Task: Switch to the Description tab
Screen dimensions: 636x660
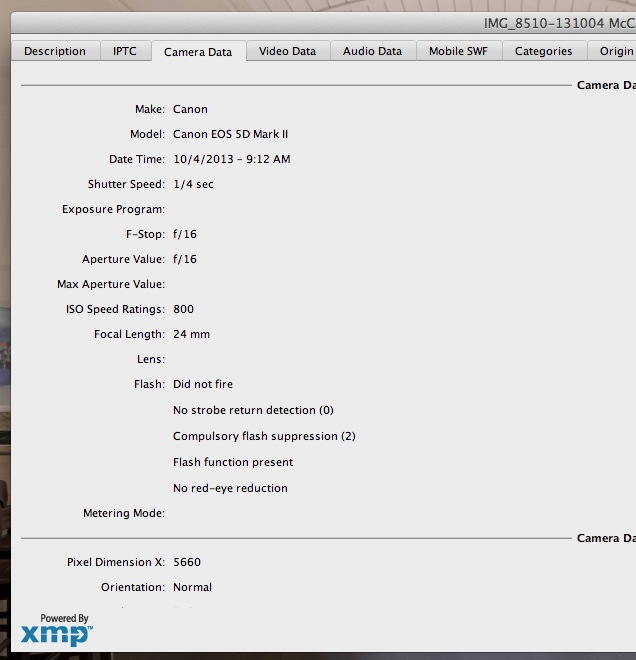Action: click(x=55, y=51)
